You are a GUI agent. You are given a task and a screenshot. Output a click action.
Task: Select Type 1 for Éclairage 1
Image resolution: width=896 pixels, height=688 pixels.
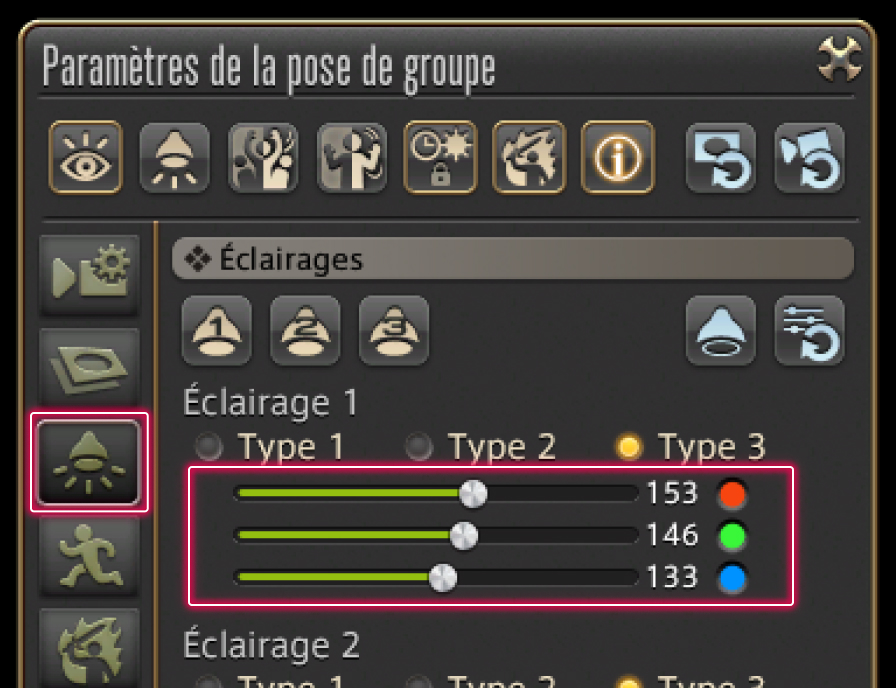click(x=270, y=446)
